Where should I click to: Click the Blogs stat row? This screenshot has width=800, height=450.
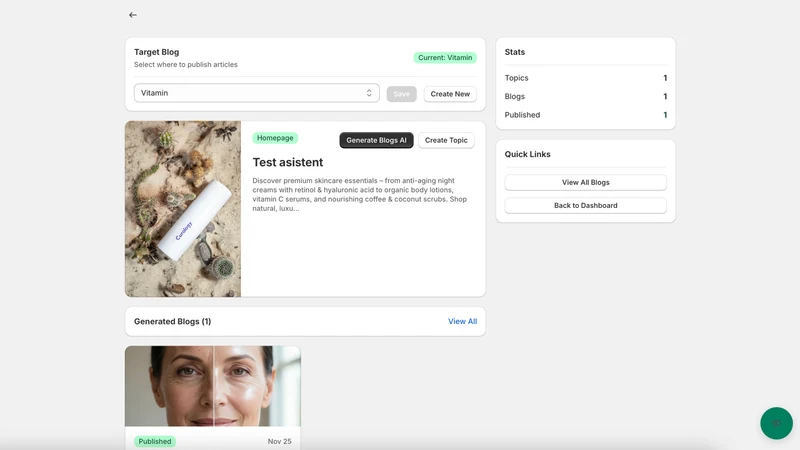coord(586,96)
